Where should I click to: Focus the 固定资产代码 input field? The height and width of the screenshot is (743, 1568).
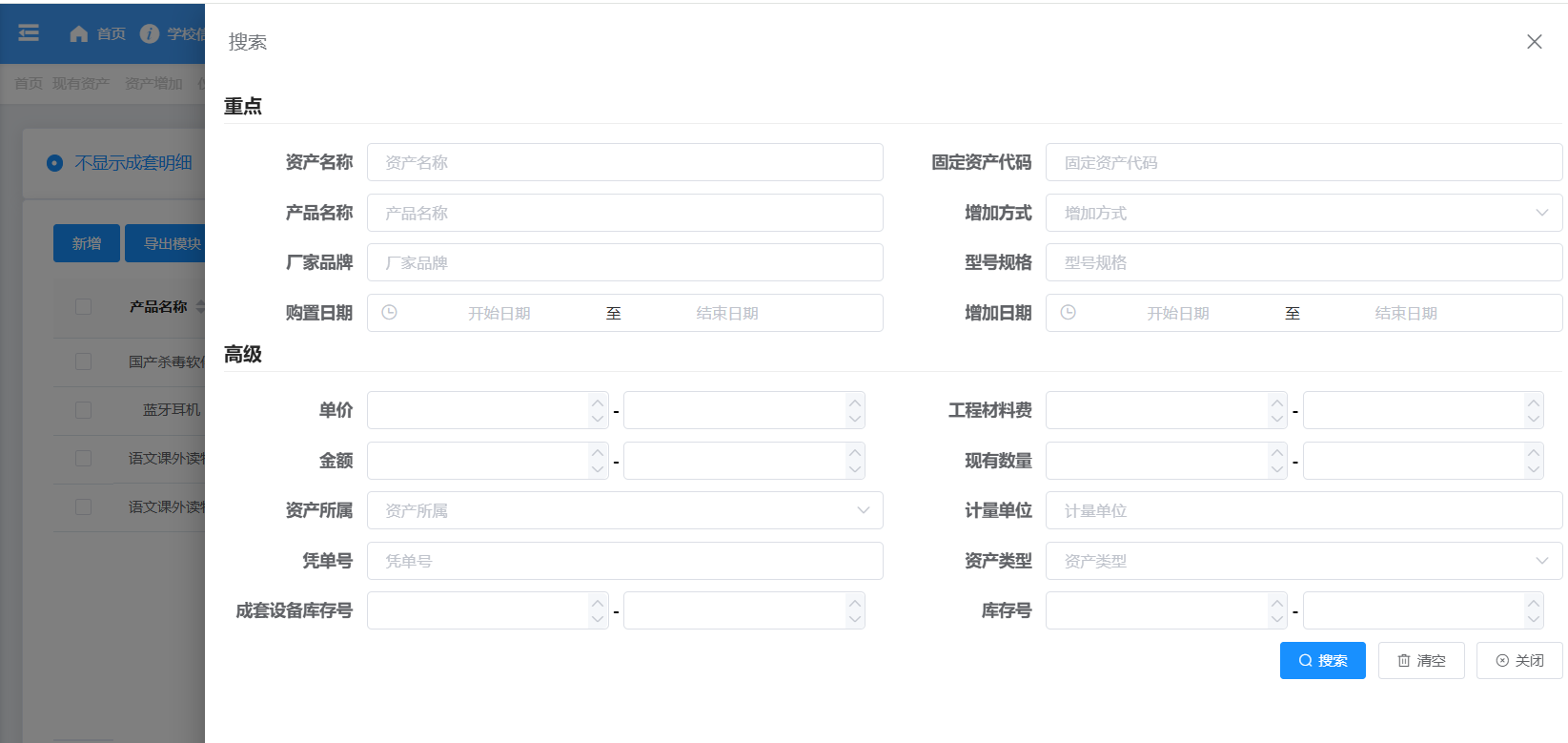coord(1303,162)
